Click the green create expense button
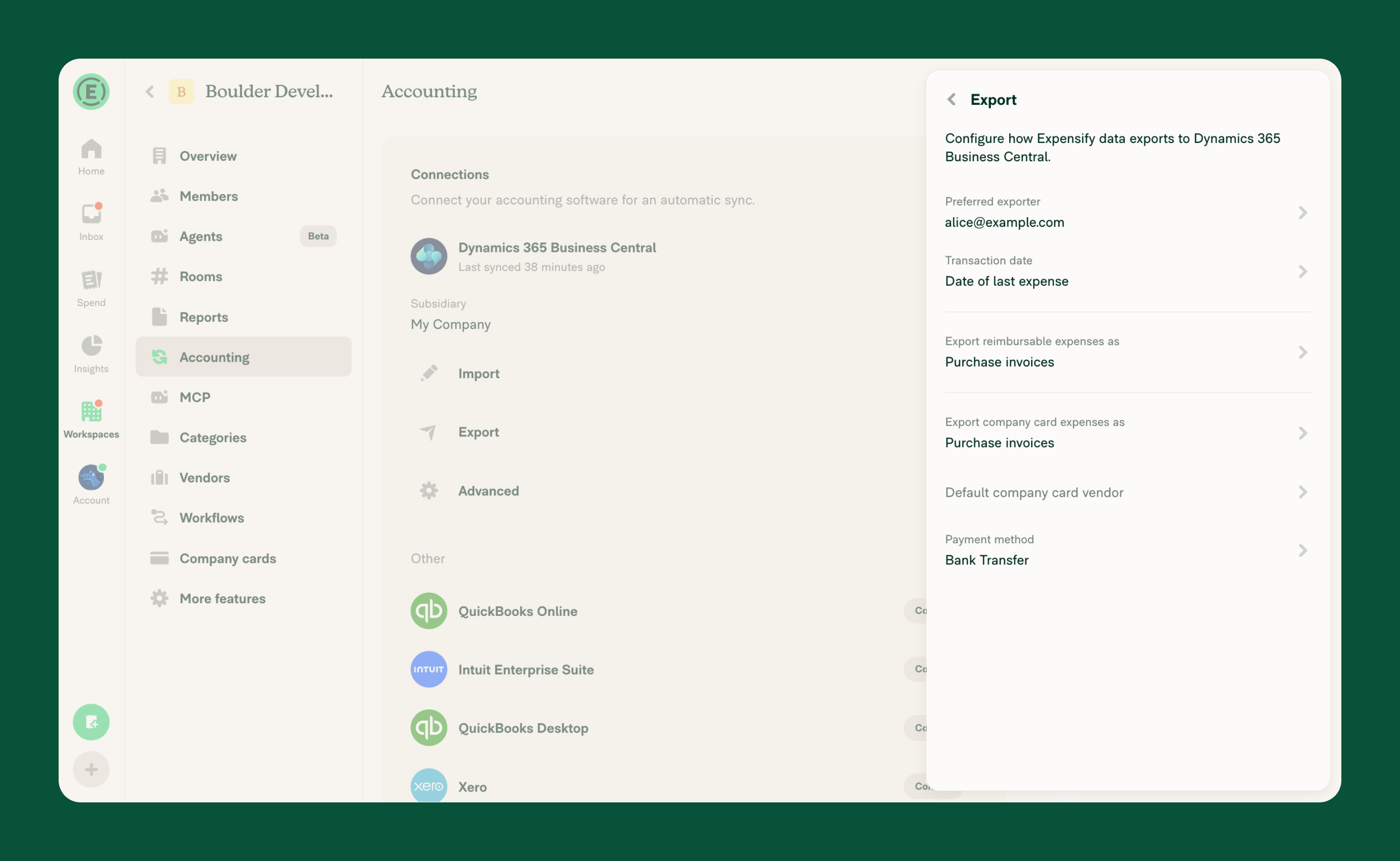This screenshot has width=1400, height=861. coord(91,722)
